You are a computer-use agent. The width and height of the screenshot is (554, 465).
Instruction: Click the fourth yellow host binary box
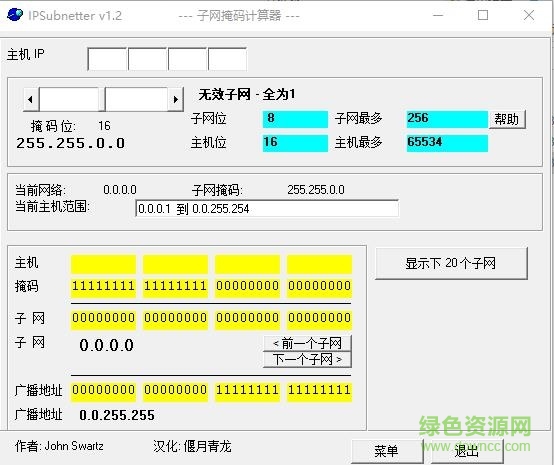point(319,264)
